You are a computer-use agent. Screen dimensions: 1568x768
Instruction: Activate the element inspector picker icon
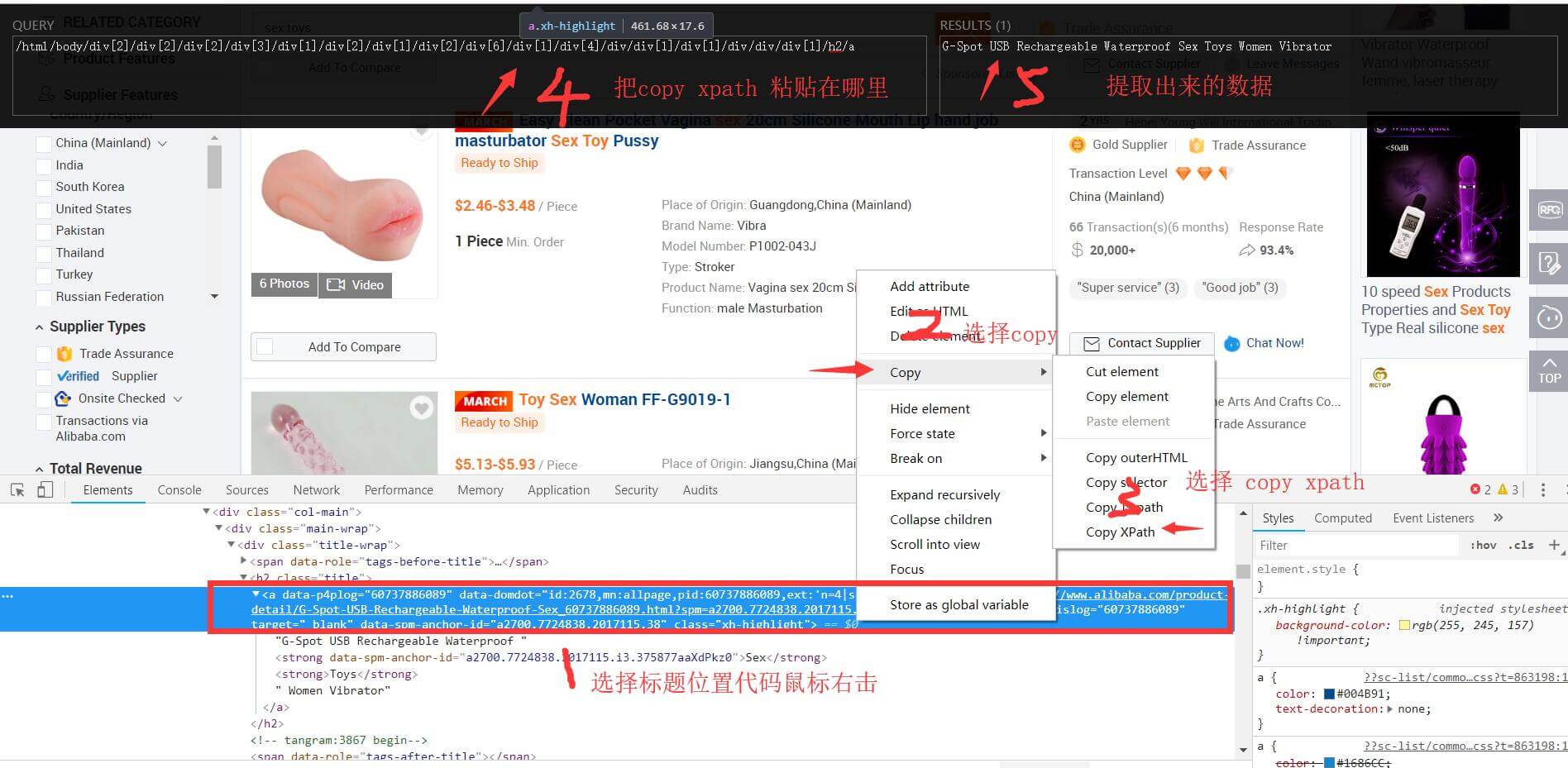point(17,490)
